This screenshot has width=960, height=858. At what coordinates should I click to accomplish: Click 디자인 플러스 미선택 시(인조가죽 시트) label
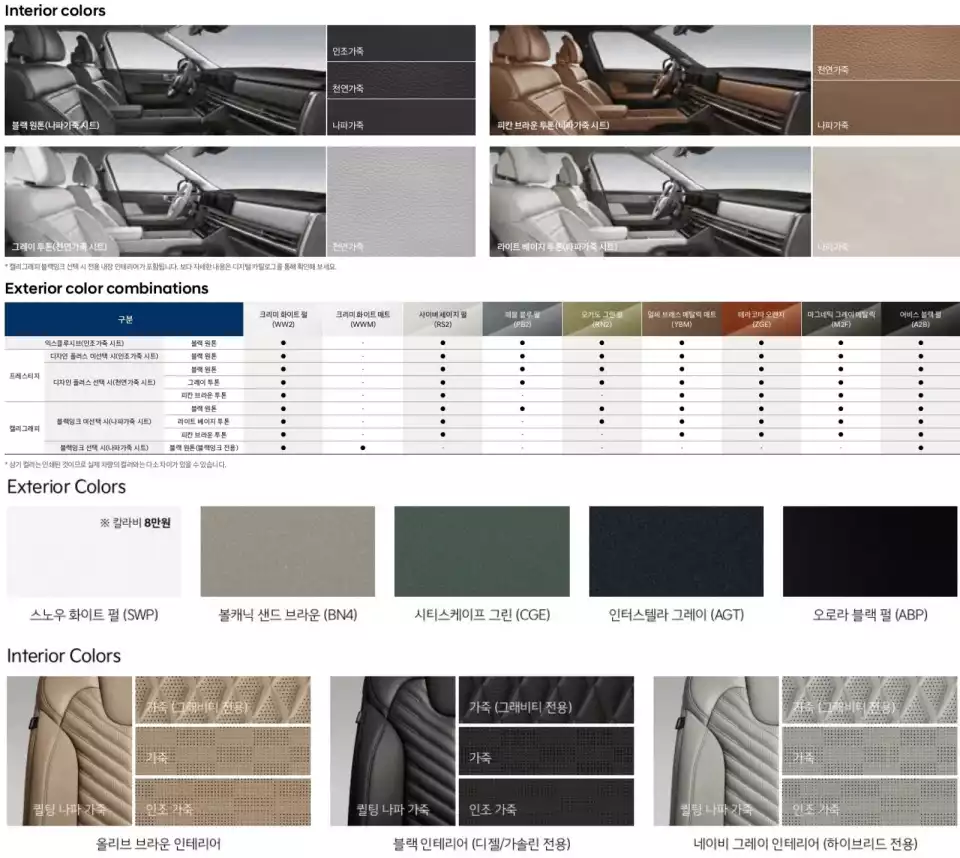click(104, 356)
